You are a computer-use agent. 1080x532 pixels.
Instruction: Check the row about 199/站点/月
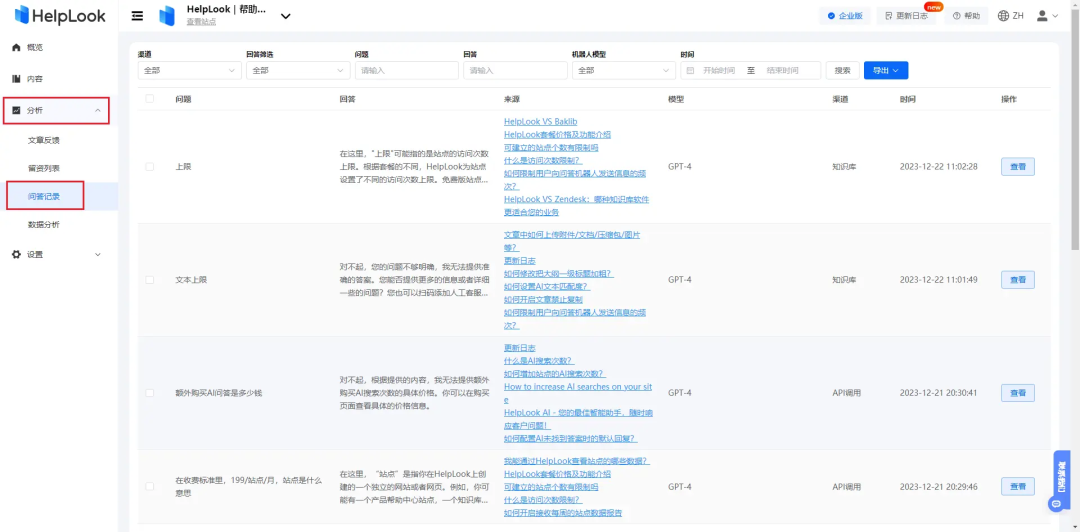149,487
